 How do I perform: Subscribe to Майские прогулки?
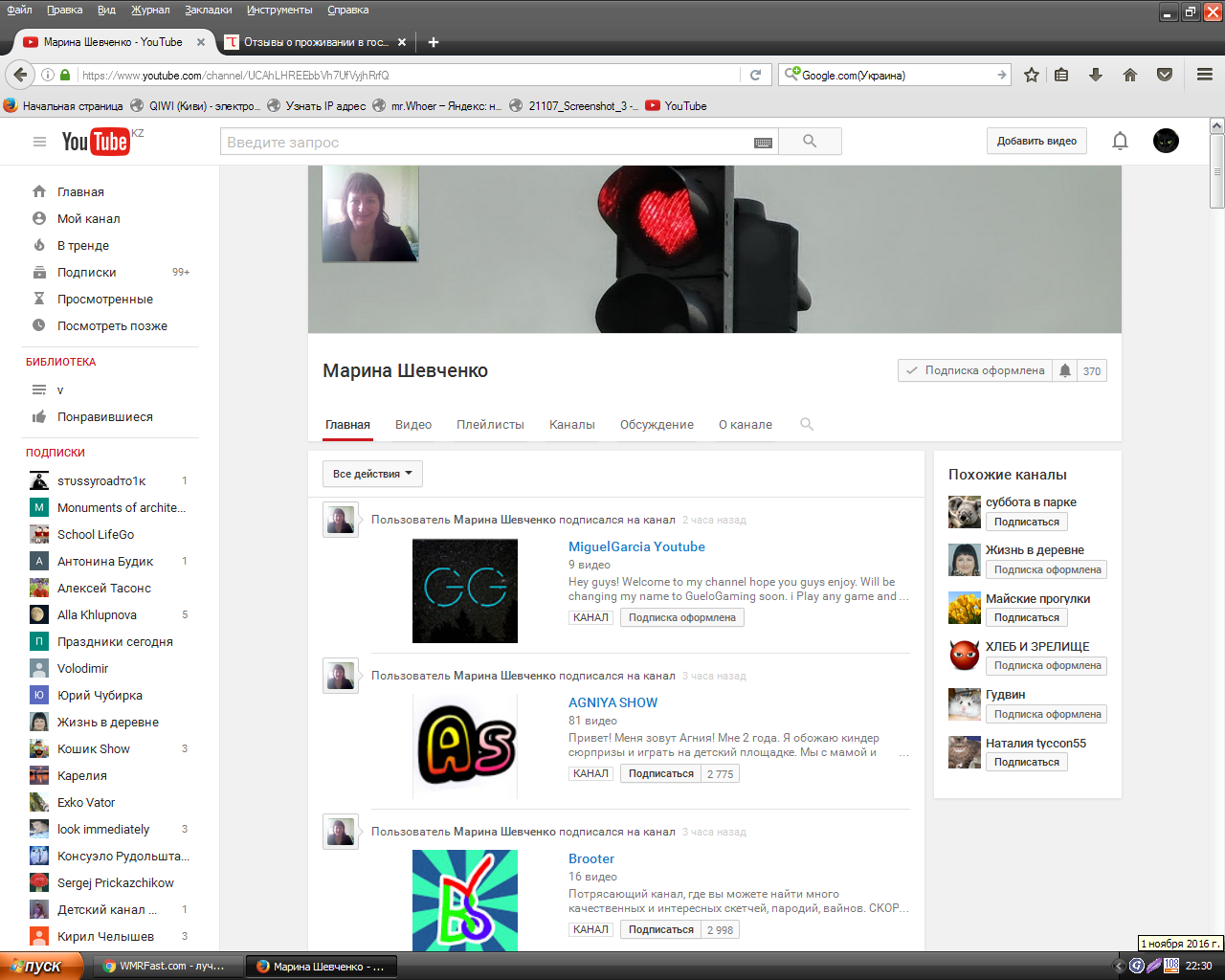[x=1026, y=617]
